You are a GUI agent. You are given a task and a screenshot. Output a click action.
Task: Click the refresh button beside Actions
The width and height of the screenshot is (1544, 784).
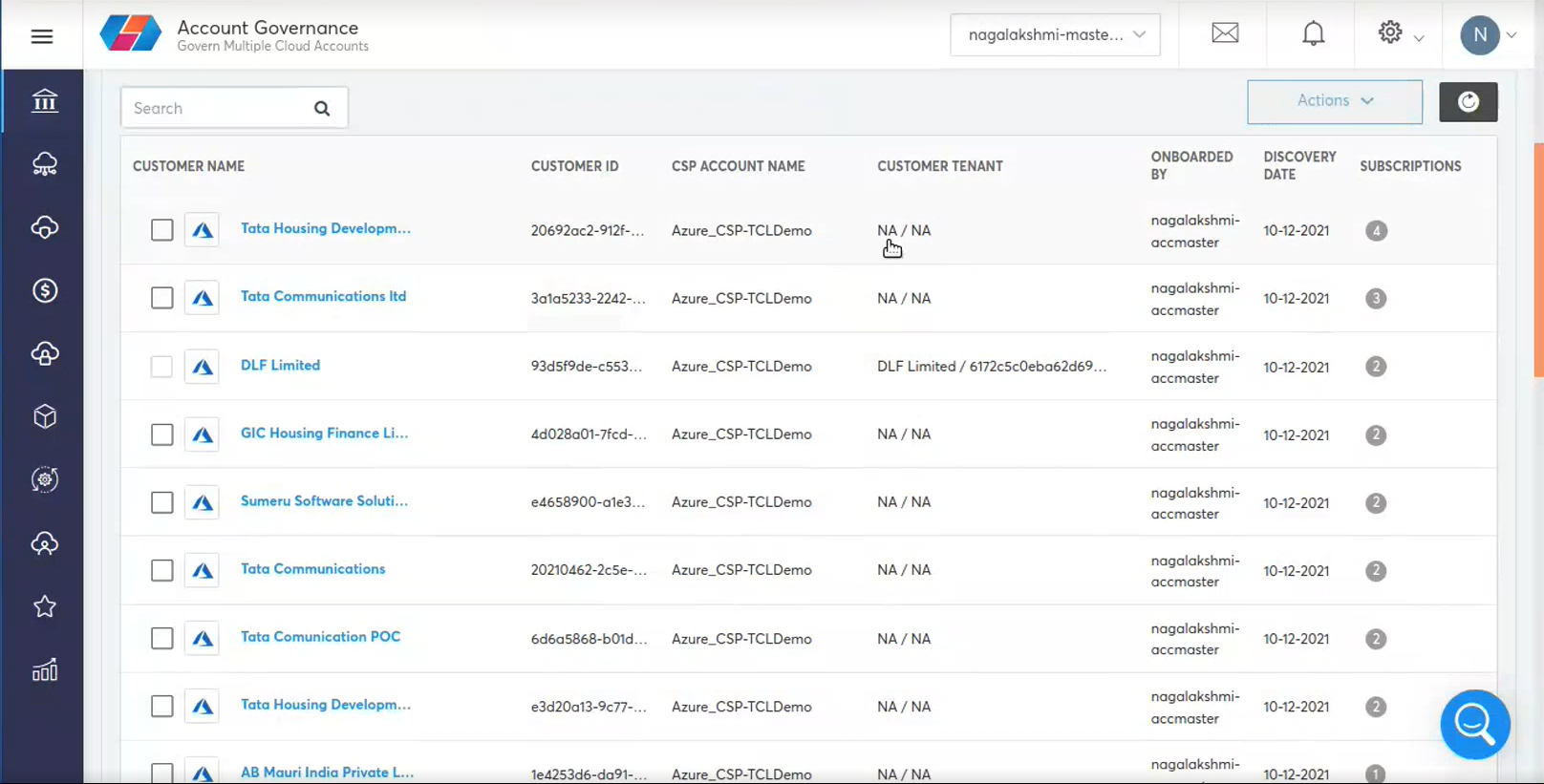click(x=1469, y=102)
